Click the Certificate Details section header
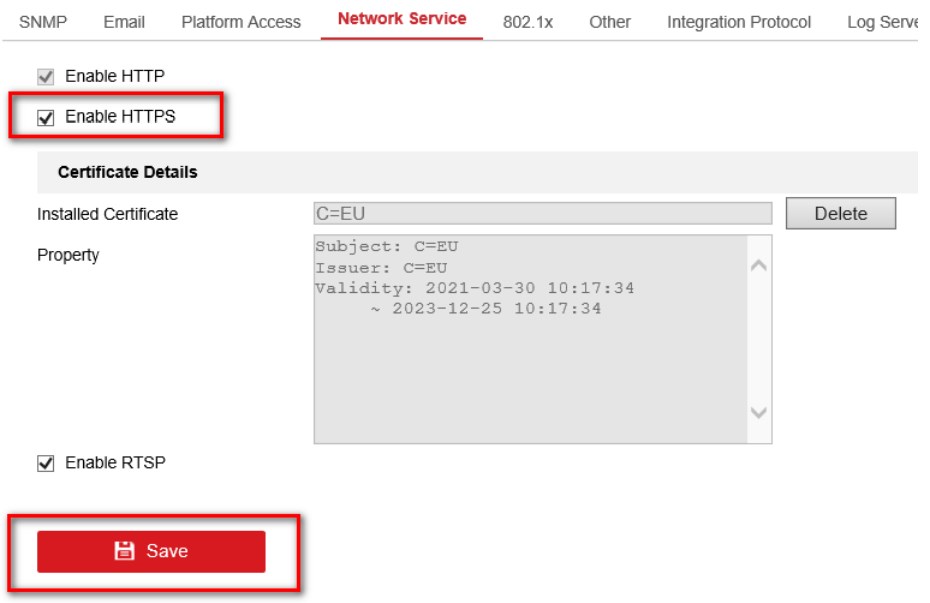The width and height of the screenshot is (930, 603). click(x=128, y=172)
